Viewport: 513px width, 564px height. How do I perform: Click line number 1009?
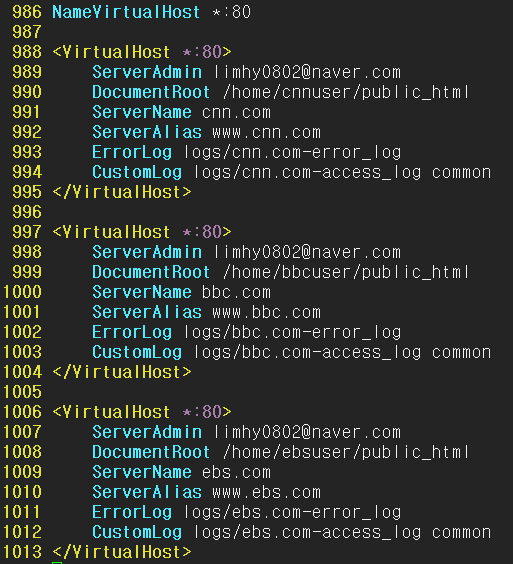point(22,472)
